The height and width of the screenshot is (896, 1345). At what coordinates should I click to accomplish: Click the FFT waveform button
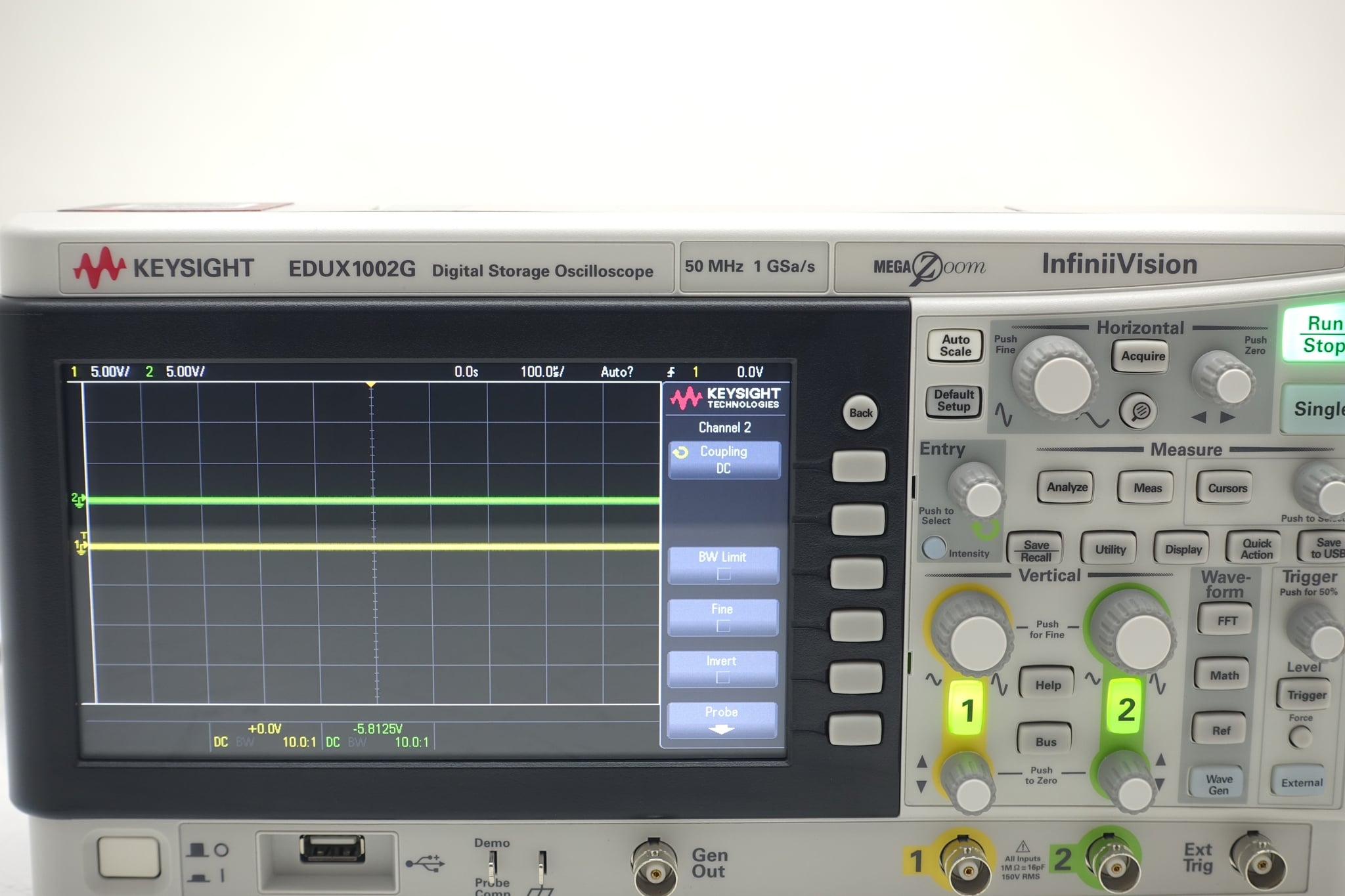[x=1227, y=620]
